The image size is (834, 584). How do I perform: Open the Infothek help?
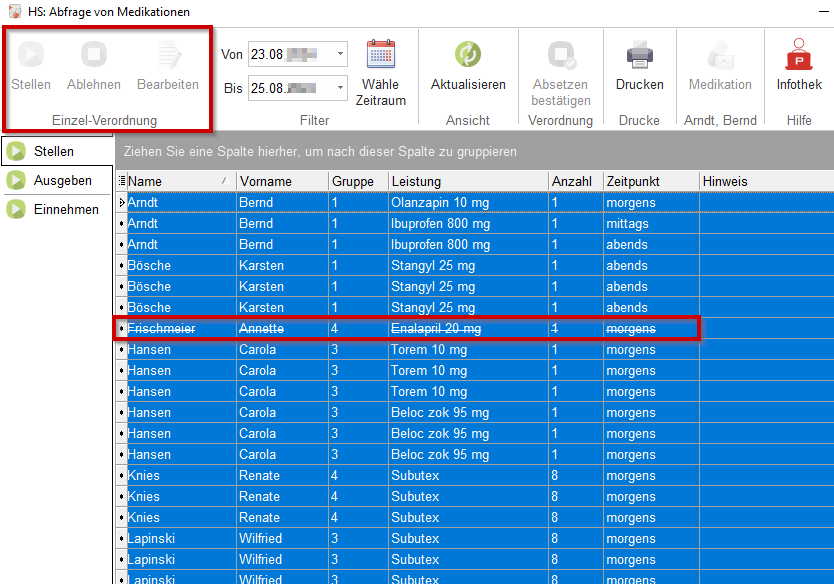click(x=799, y=56)
